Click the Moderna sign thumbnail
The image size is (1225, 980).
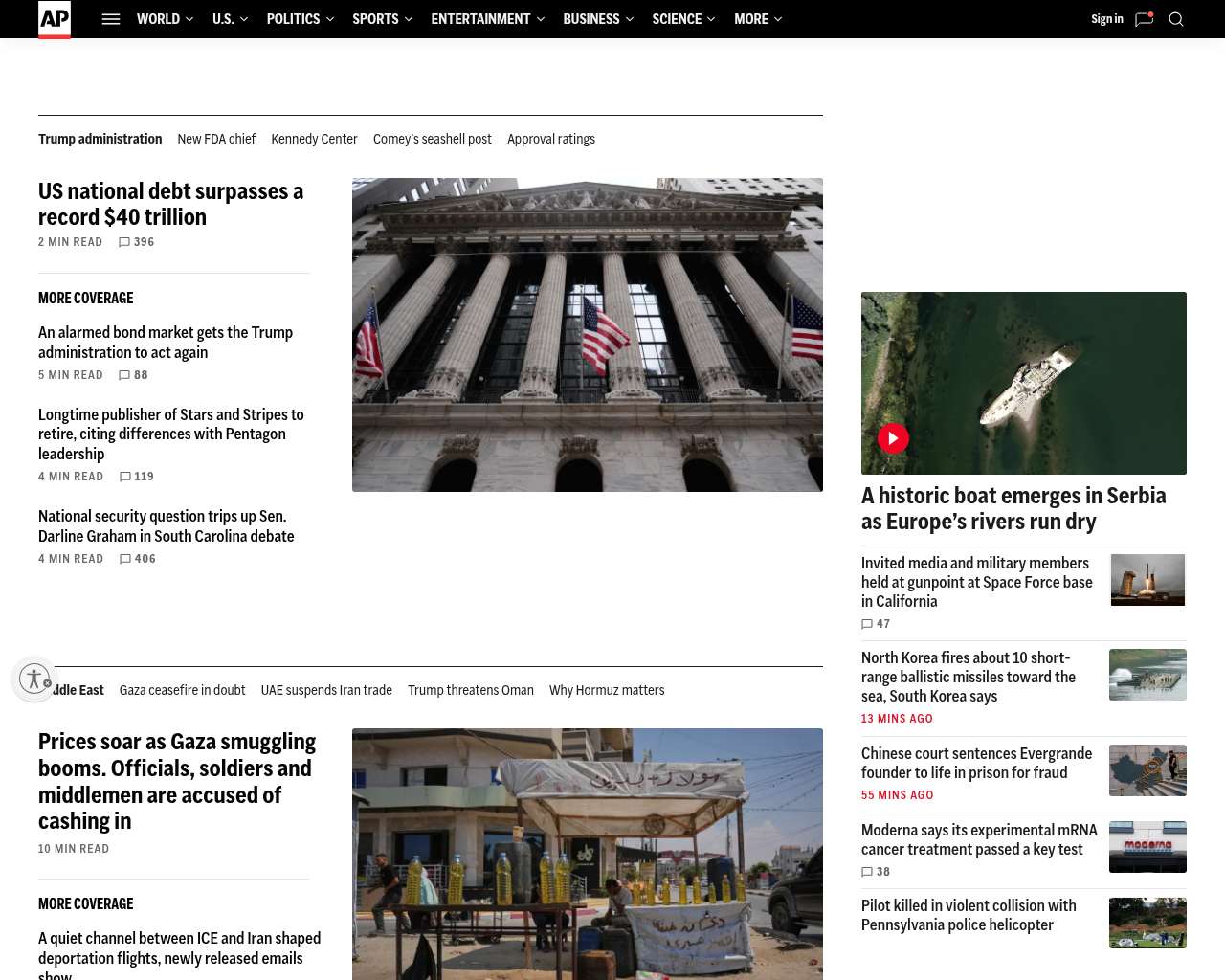(1147, 847)
